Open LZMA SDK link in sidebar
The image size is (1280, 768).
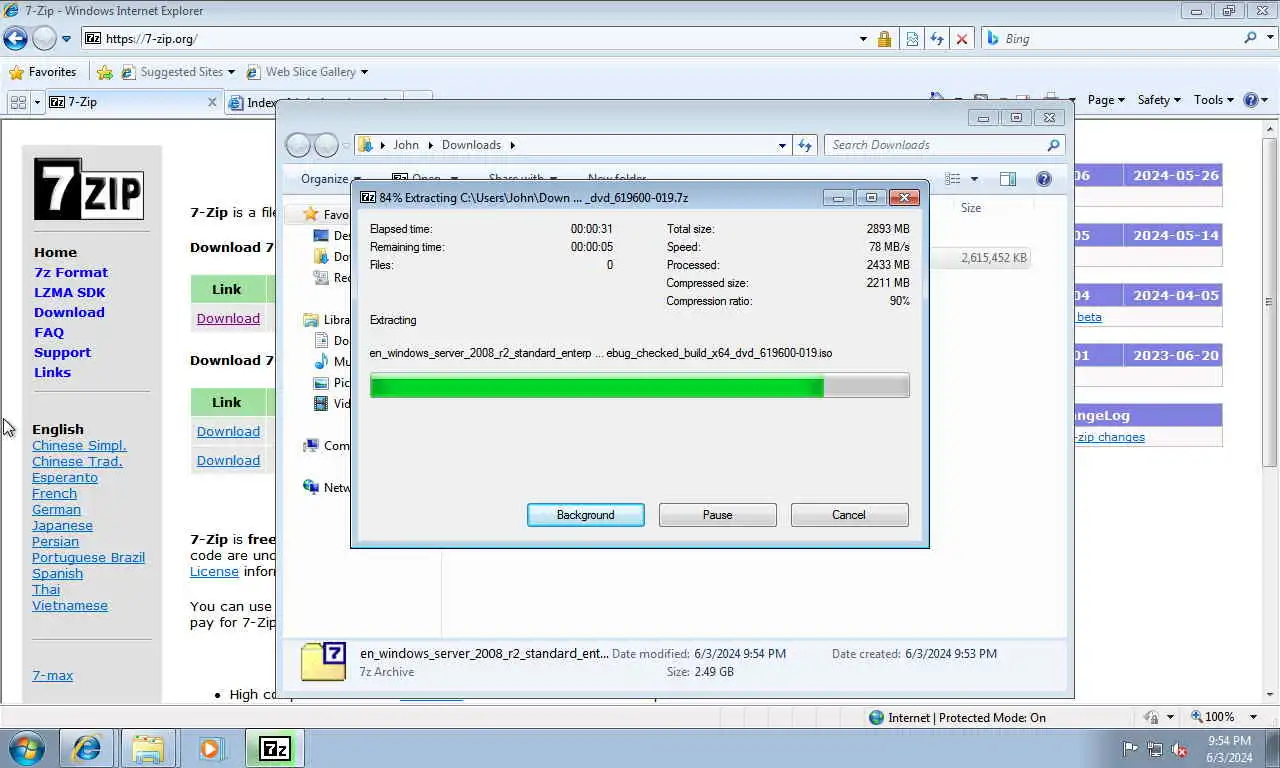coord(69,292)
